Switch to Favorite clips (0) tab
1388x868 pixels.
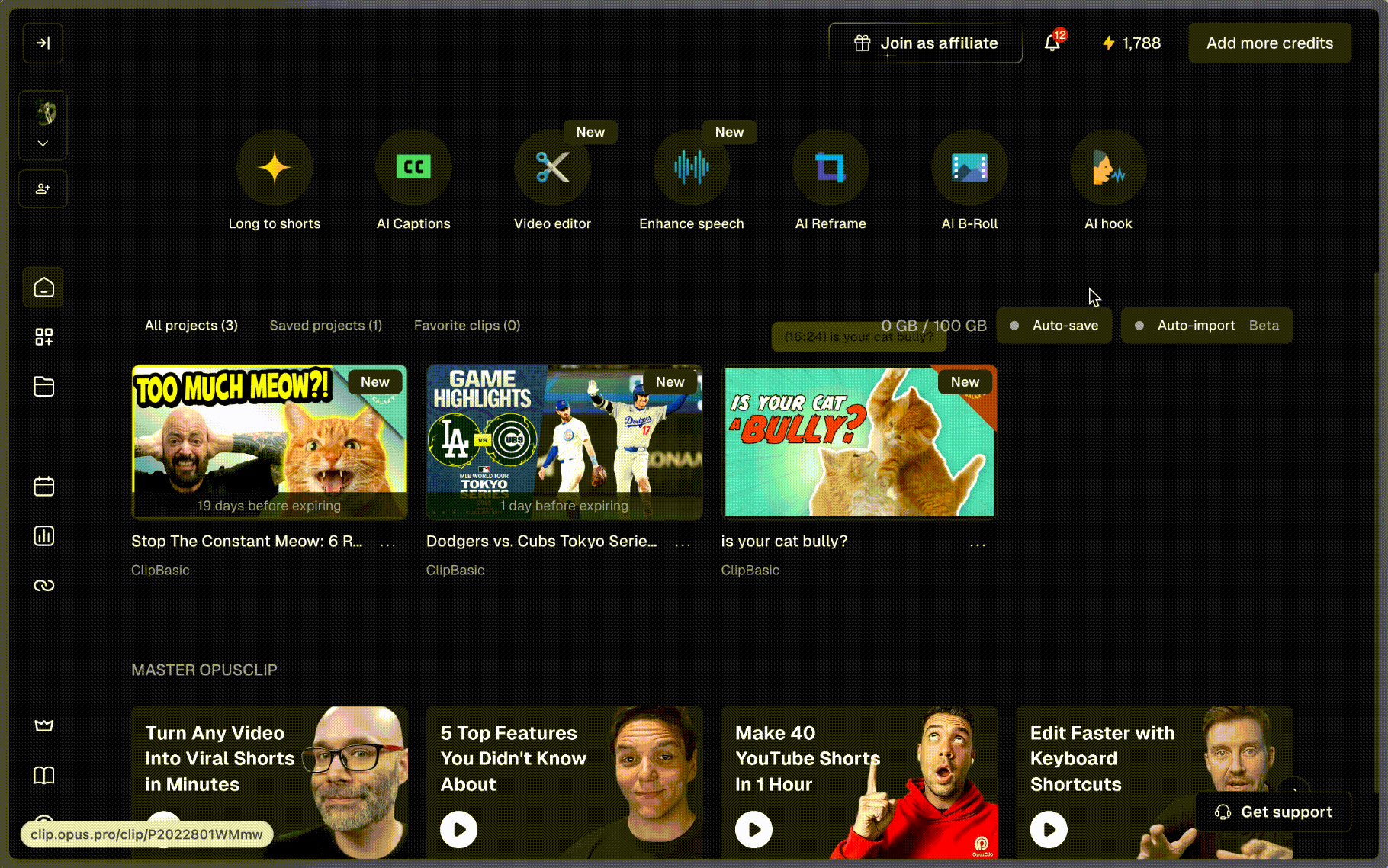tap(467, 325)
